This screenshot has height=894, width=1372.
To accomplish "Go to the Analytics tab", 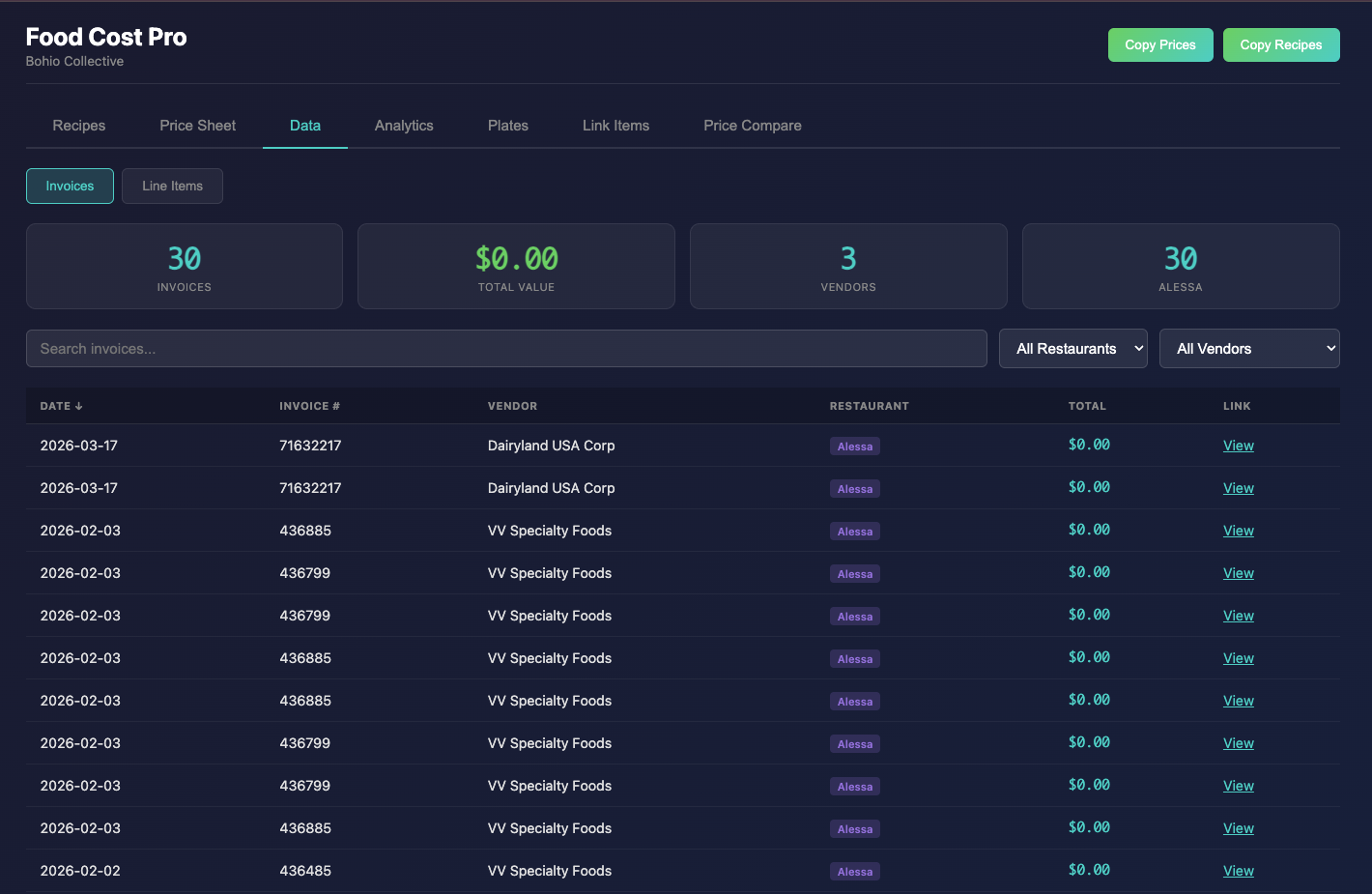I will pyautogui.click(x=404, y=126).
